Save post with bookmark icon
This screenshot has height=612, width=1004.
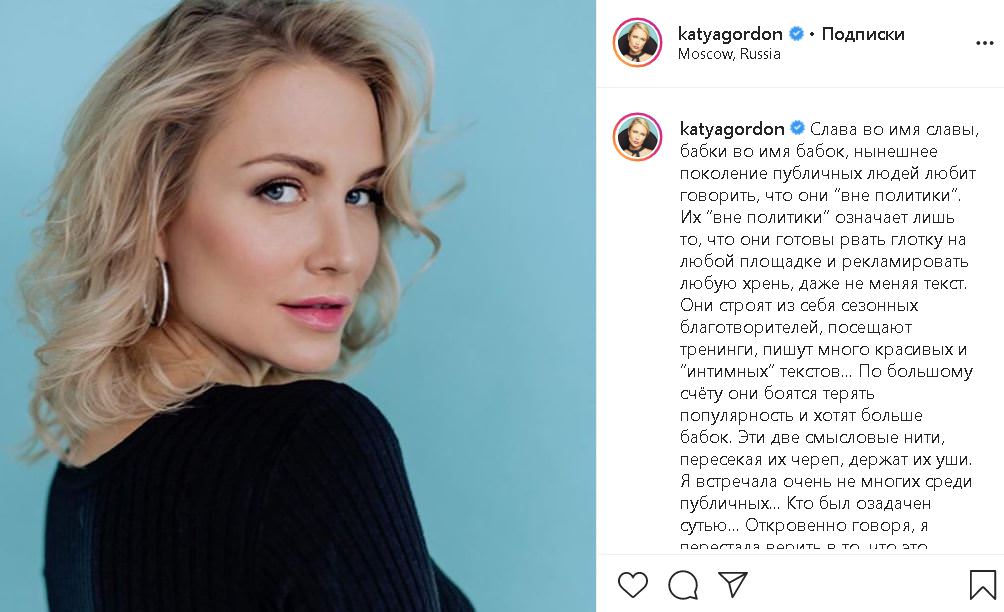coord(982,584)
